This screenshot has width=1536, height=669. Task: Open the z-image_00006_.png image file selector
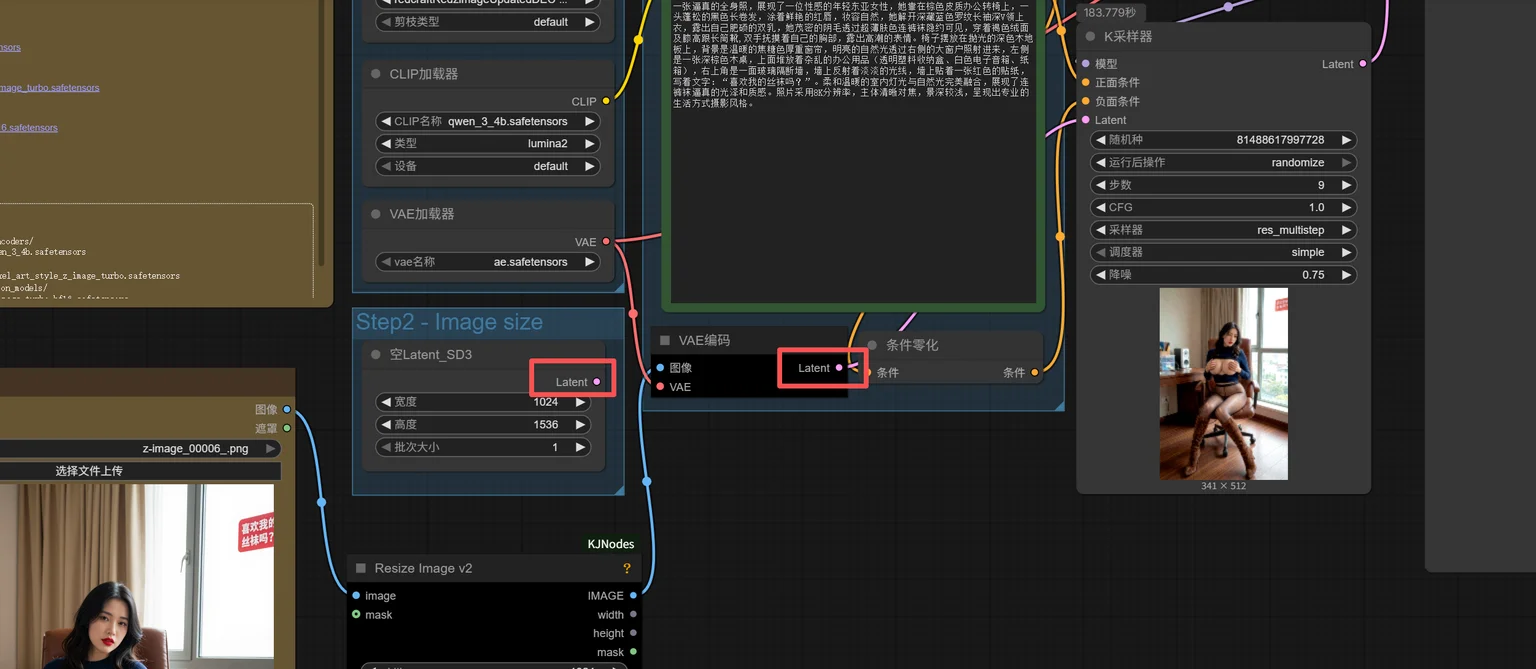140,449
